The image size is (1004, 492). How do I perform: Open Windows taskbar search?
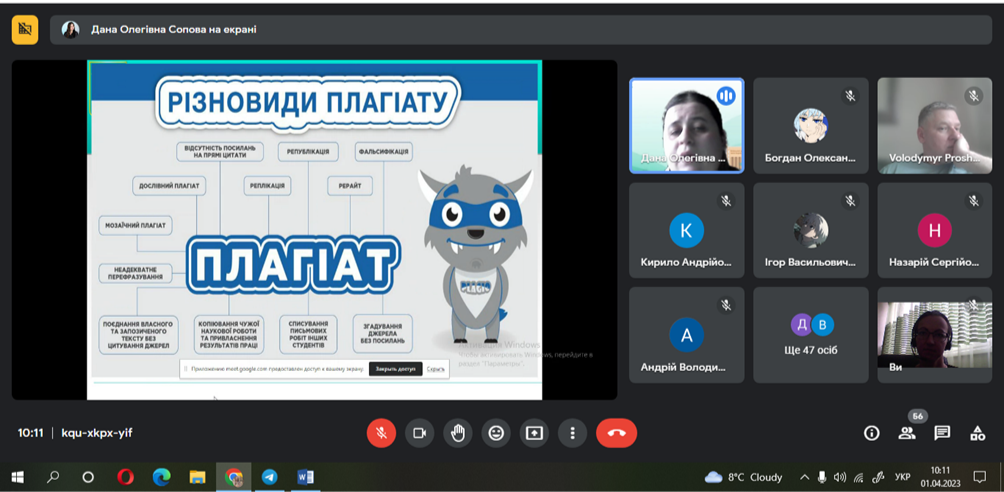click(53, 477)
